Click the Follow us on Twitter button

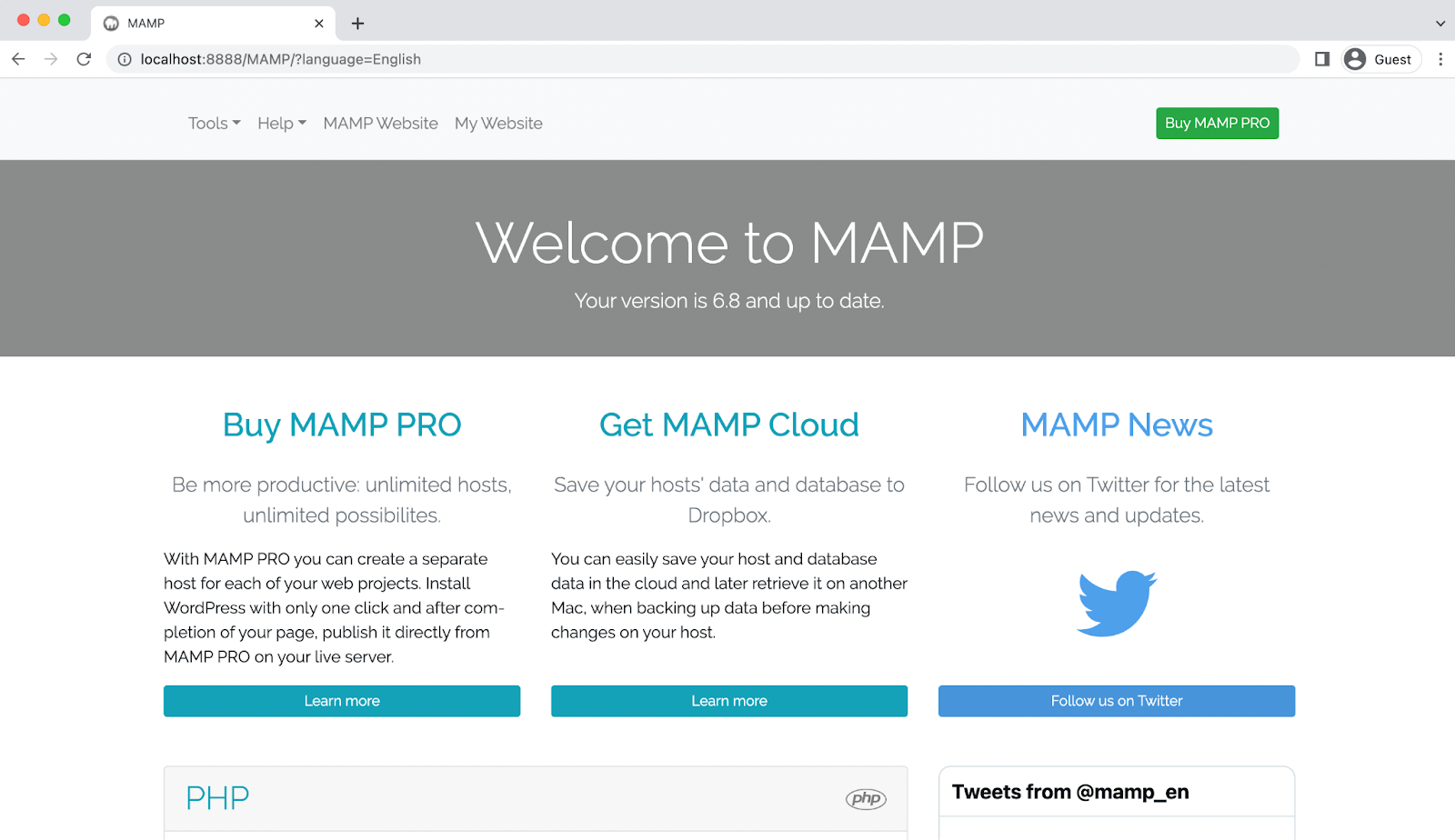click(x=1116, y=700)
